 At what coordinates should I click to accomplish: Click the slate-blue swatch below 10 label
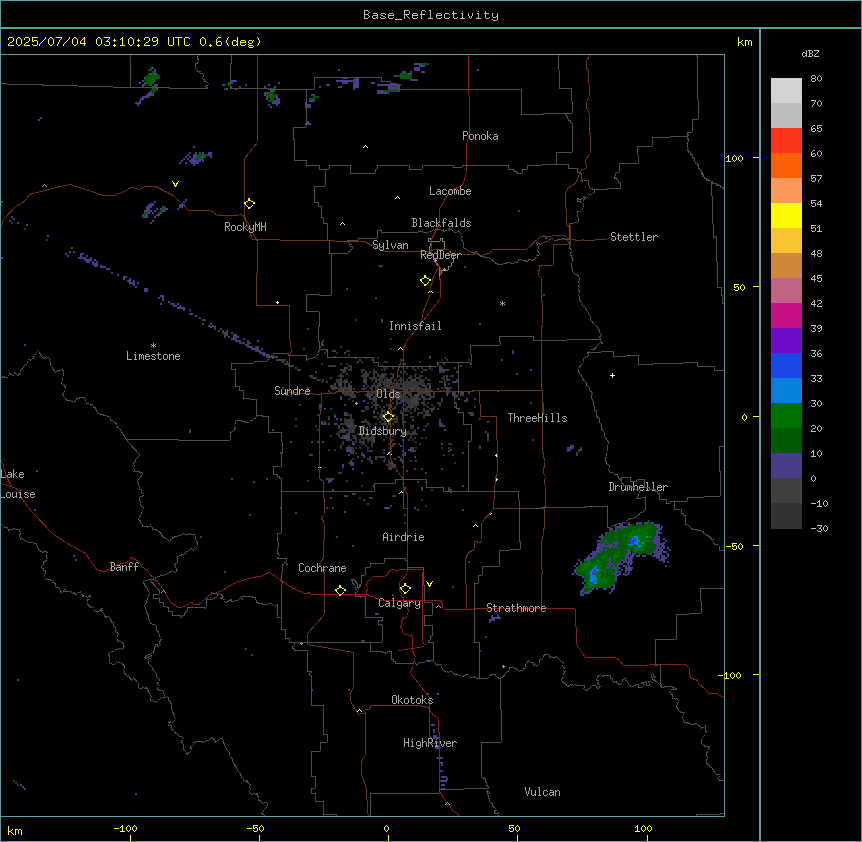click(786, 466)
